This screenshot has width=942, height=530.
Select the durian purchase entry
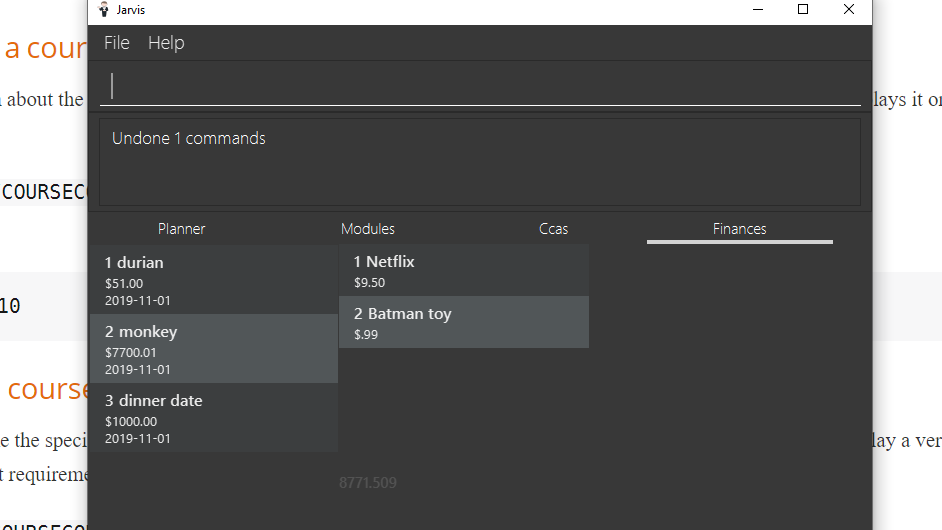(214, 280)
